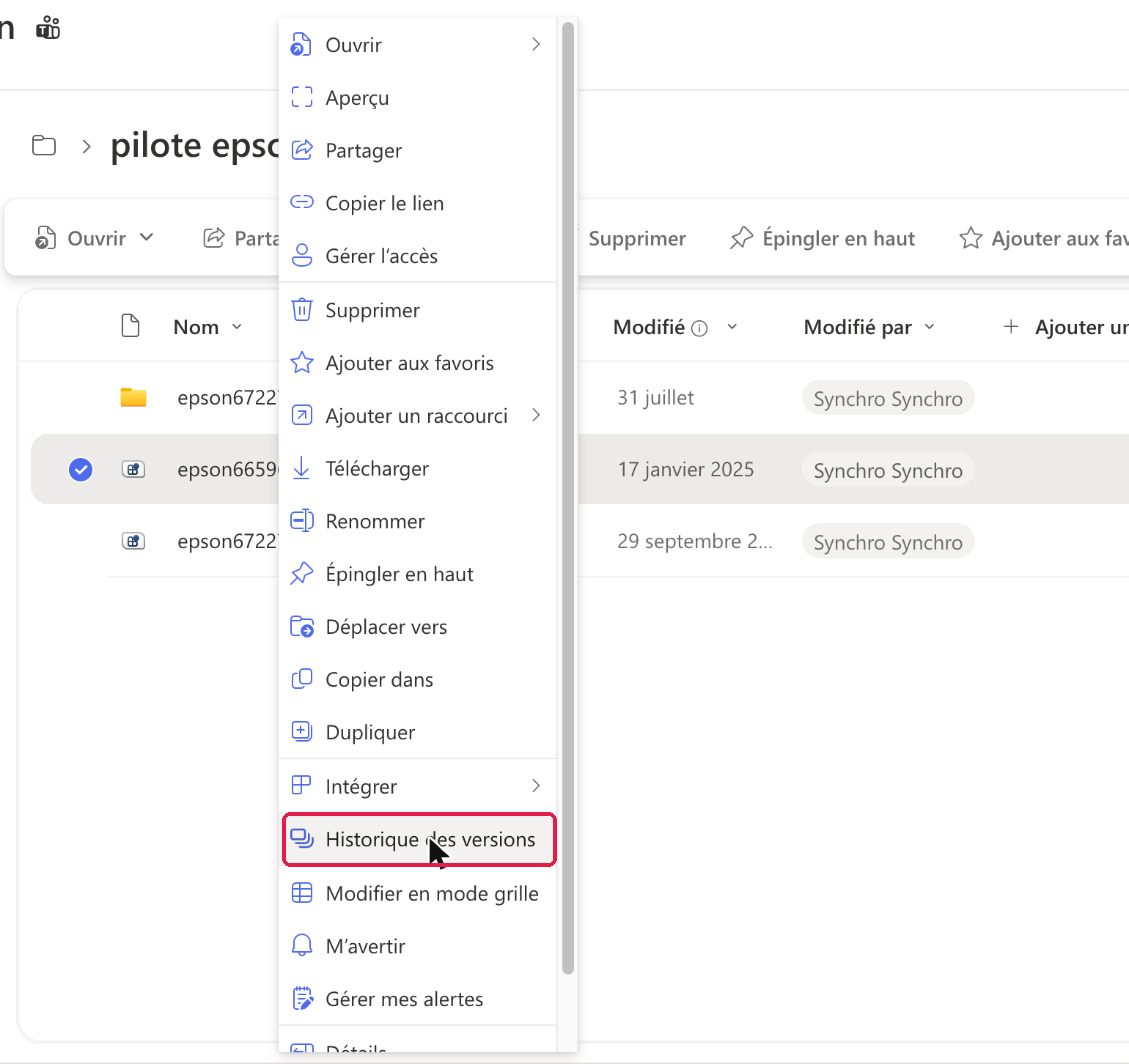This screenshot has width=1129, height=1064.
Task: Click Synchro Synchro on the 31 juillet row
Action: coord(888,398)
